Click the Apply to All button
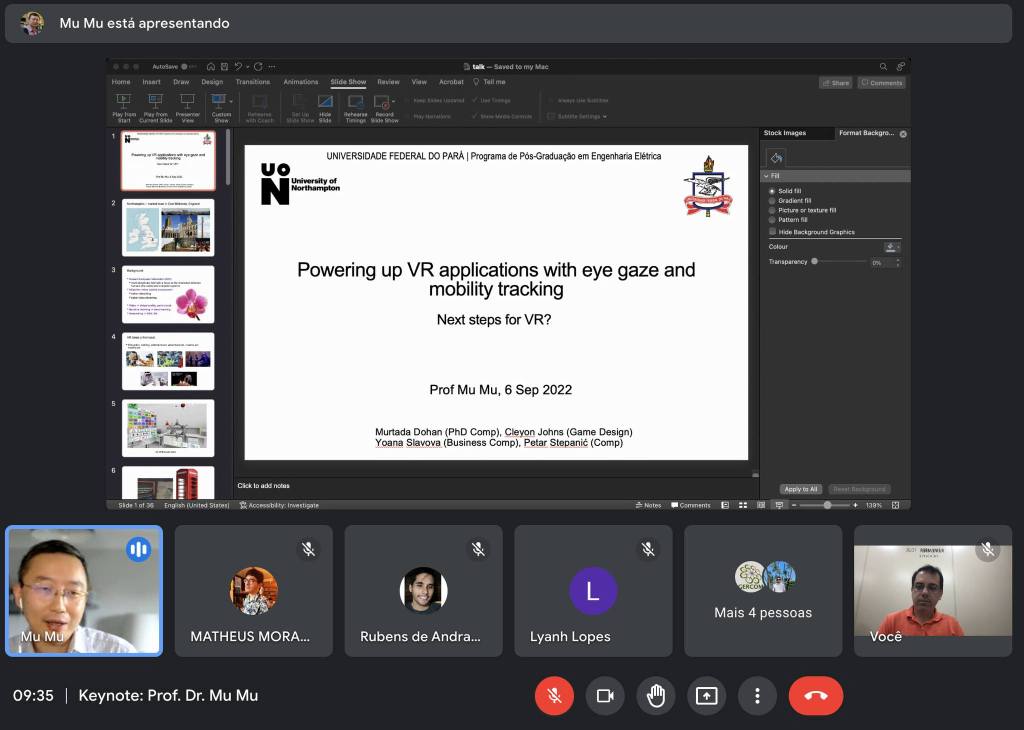Viewport: 1024px width, 730px height. pos(801,489)
